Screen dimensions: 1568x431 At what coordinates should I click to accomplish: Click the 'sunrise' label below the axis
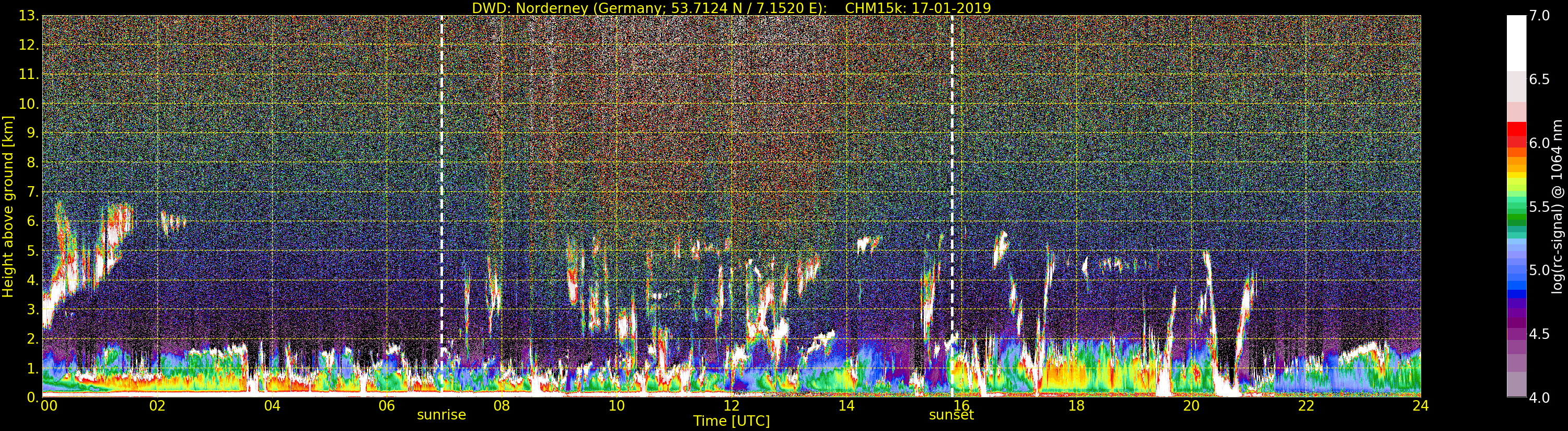[x=442, y=415]
